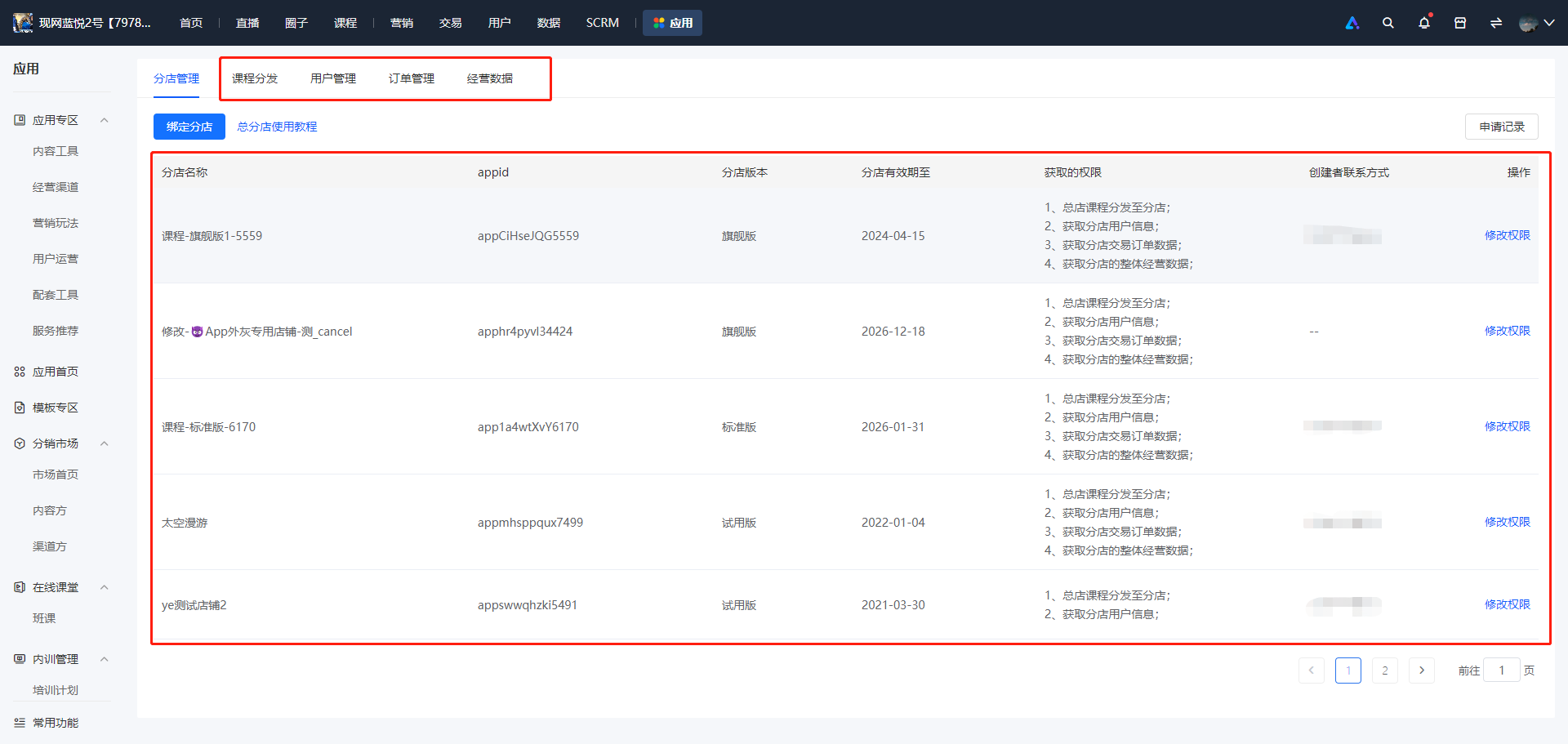The width and height of the screenshot is (1568, 744).
Task: Click the shop storefront icon in top bar
Action: click(x=1460, y=23)
